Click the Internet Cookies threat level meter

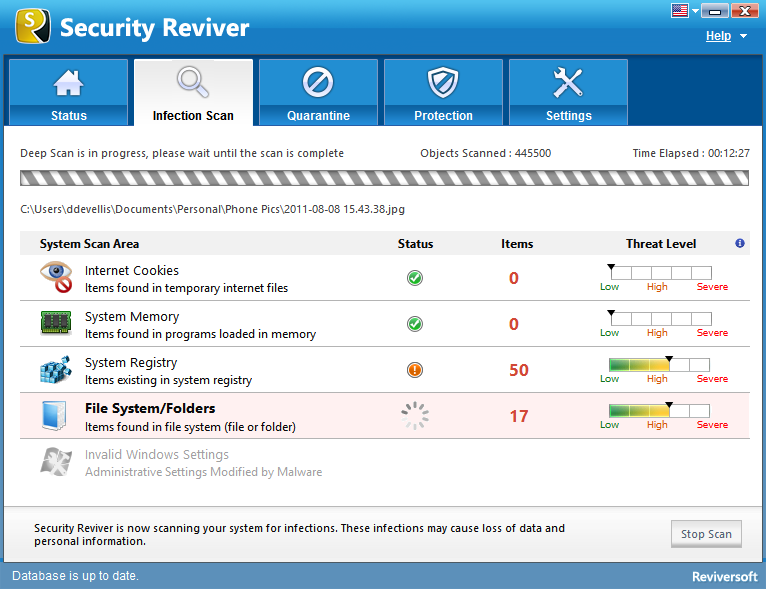tap(661, 272)
